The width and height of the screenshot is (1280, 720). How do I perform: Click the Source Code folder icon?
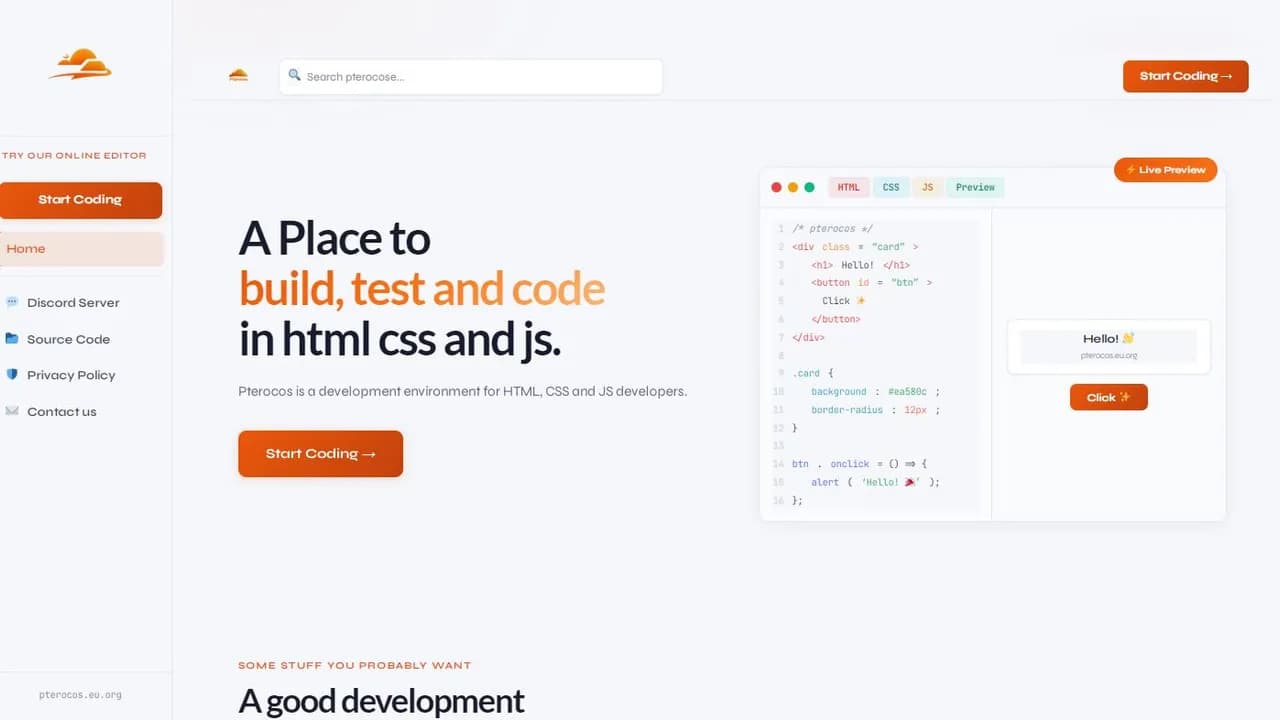[x=12, y=338]
